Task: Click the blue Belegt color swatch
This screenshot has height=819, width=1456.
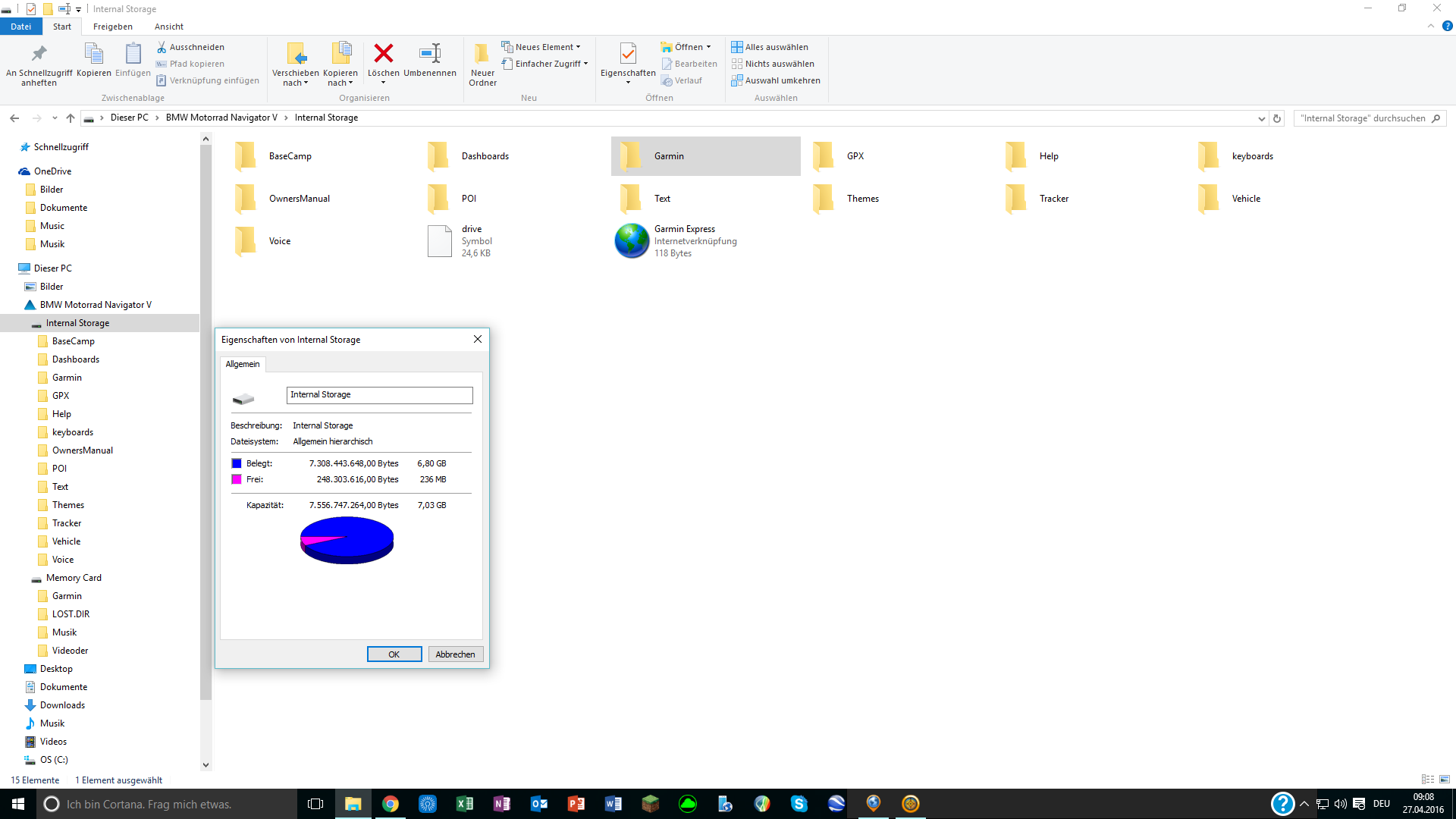Action: pyautogui.click(x=237, y=463)
